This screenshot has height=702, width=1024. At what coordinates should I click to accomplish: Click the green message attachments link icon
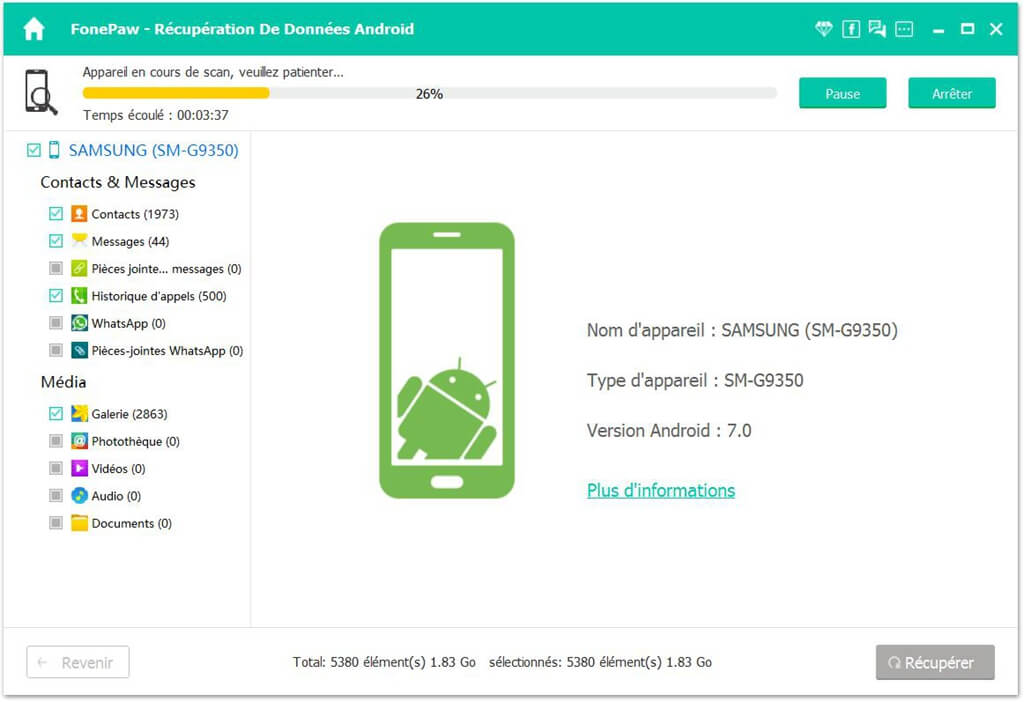(79, 268)
